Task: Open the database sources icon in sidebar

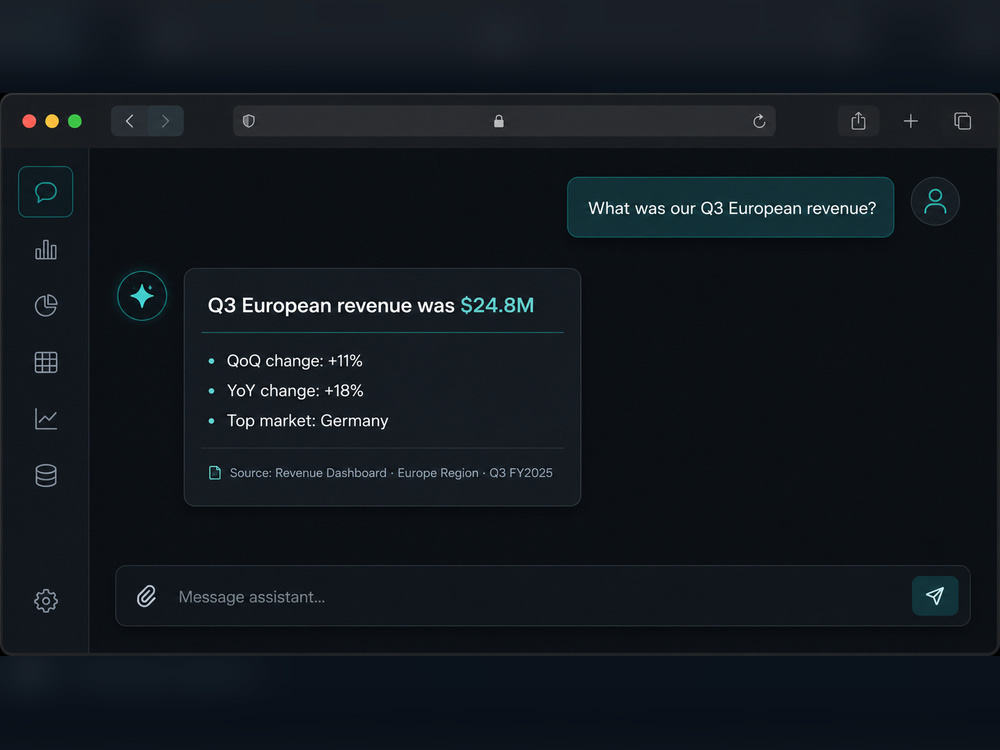Action: click(46, 476)
